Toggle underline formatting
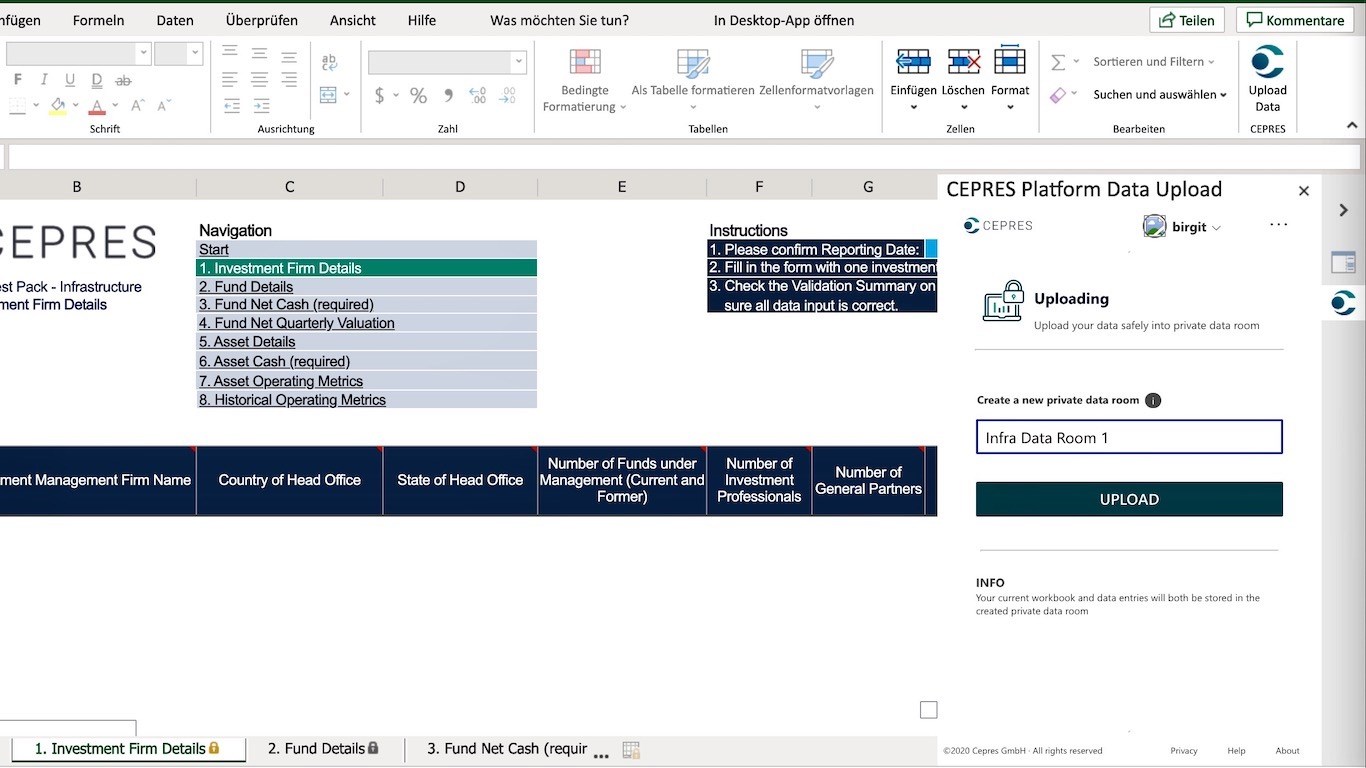Image resolution: width=1366 pixels, height=768 pixels. tap(70, 80)
